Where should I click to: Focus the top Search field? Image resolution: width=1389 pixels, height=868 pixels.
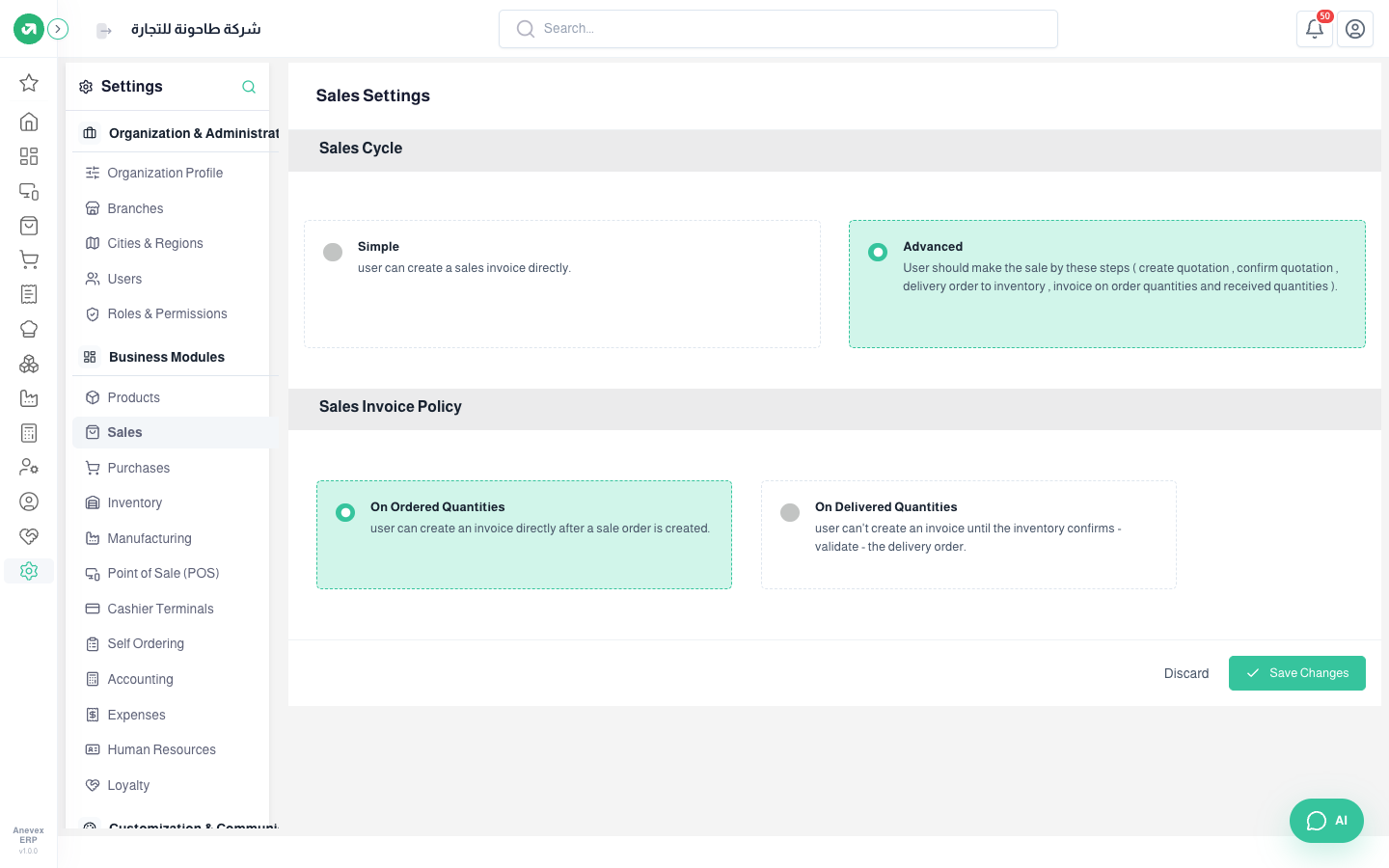coord(777,29)
